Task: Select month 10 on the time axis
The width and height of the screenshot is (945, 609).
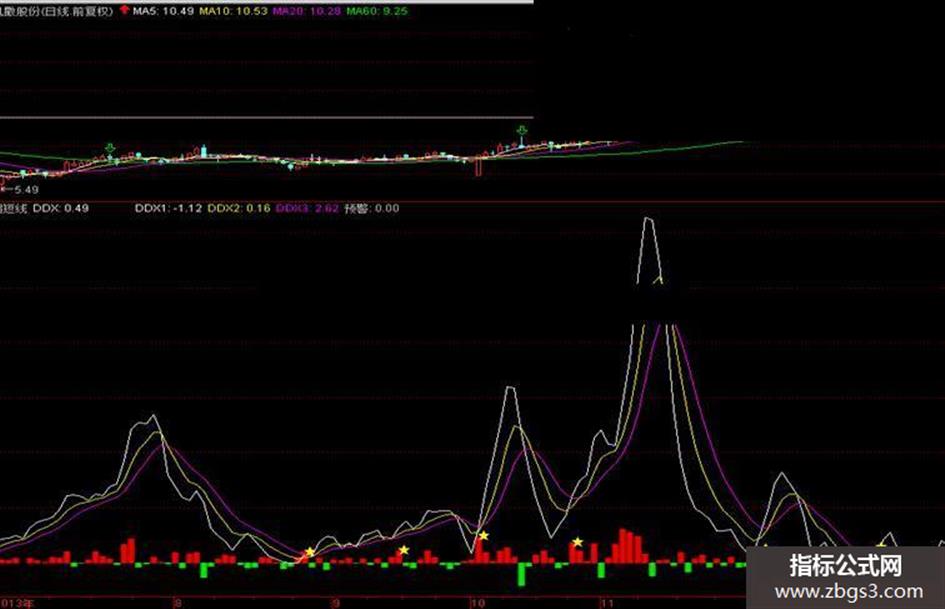Action: (x=477, y=602)
